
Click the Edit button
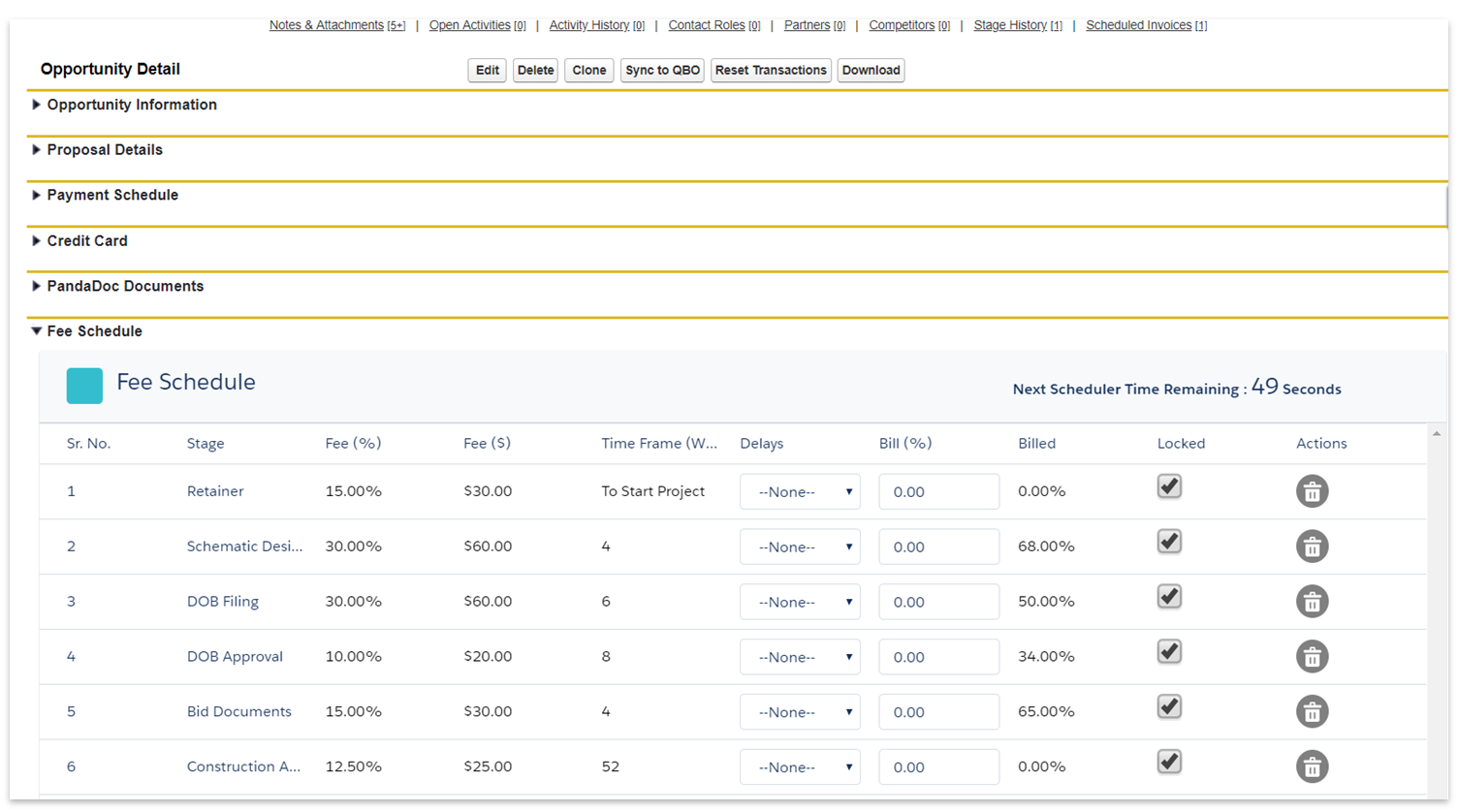pos(487,70)
